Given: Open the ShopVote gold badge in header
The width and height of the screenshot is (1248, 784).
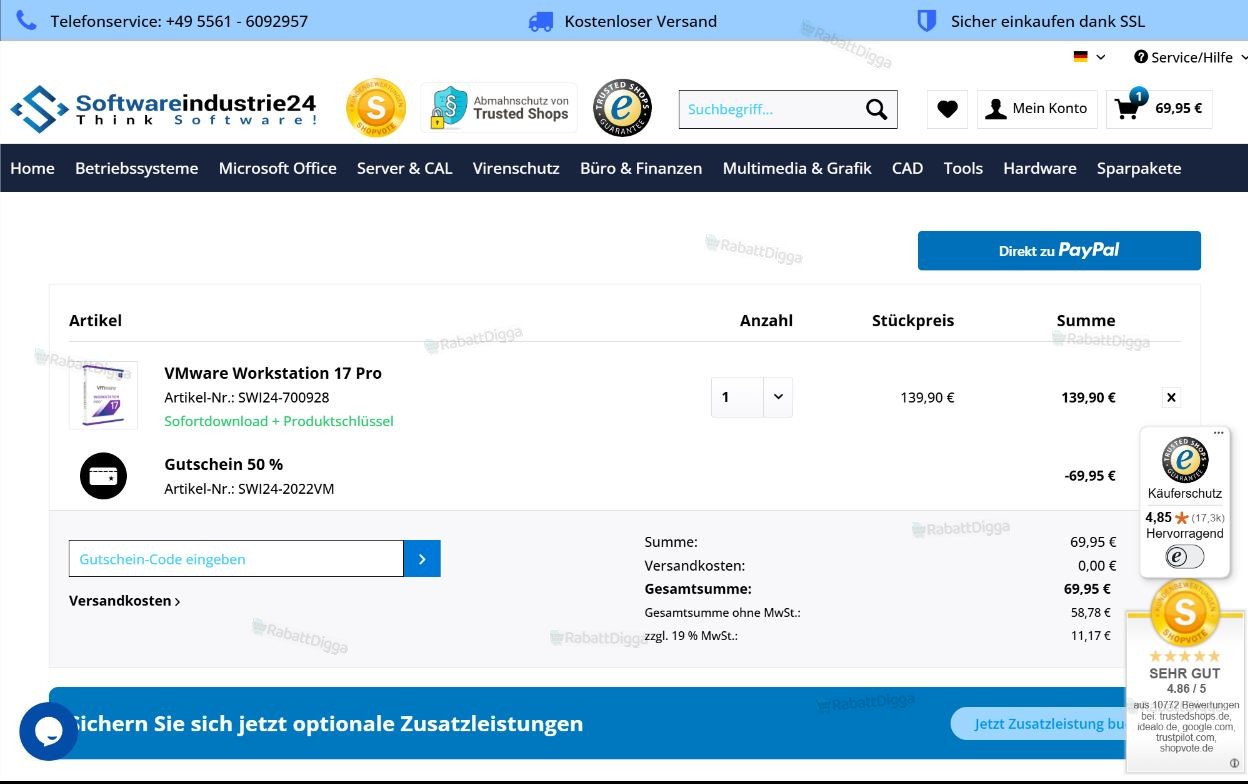Looking at the screenshot, I should click(x=376, y=108).
